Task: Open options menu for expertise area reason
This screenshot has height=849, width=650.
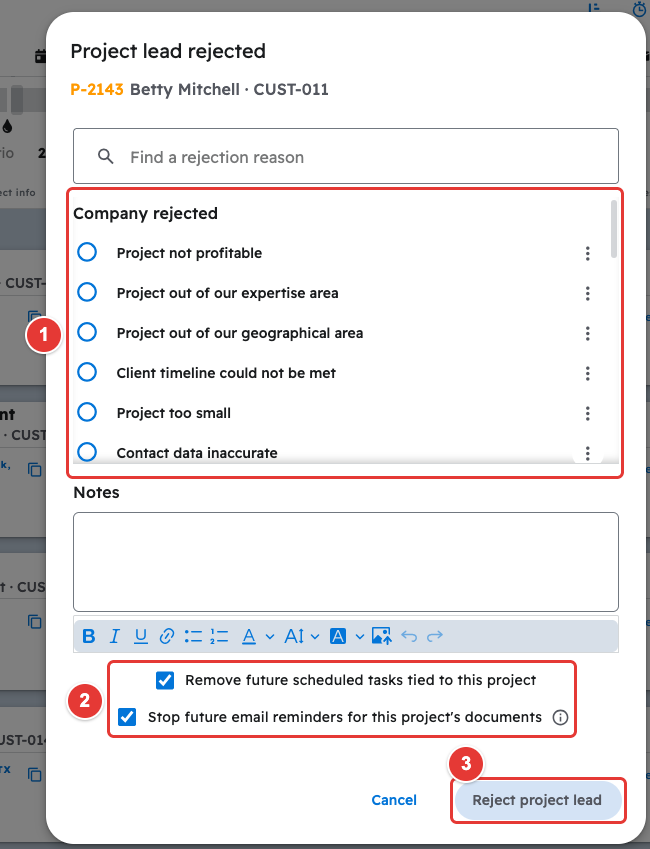Action: click(587, 293)
